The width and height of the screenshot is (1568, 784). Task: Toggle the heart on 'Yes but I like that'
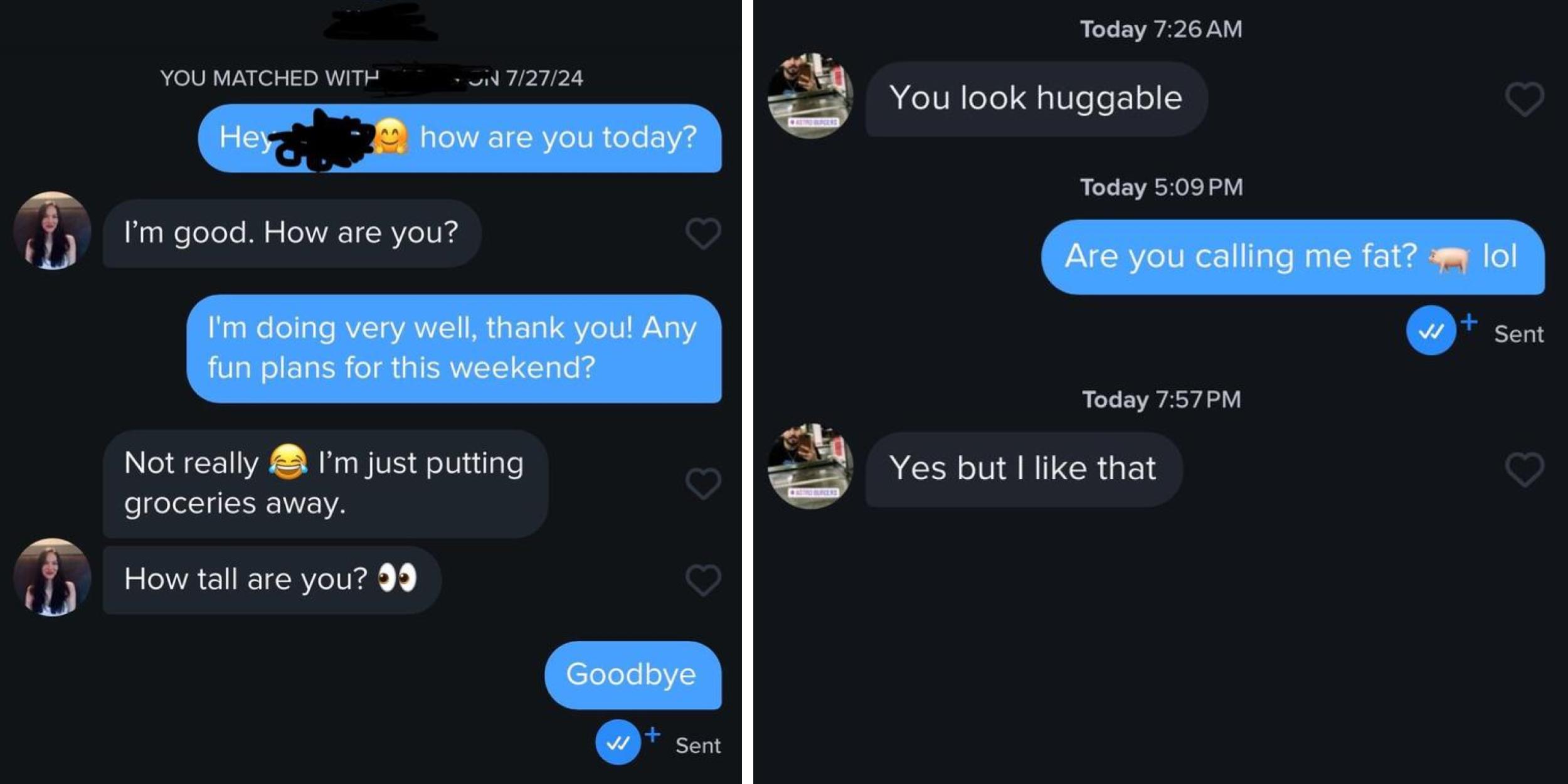pos(1525,468)
